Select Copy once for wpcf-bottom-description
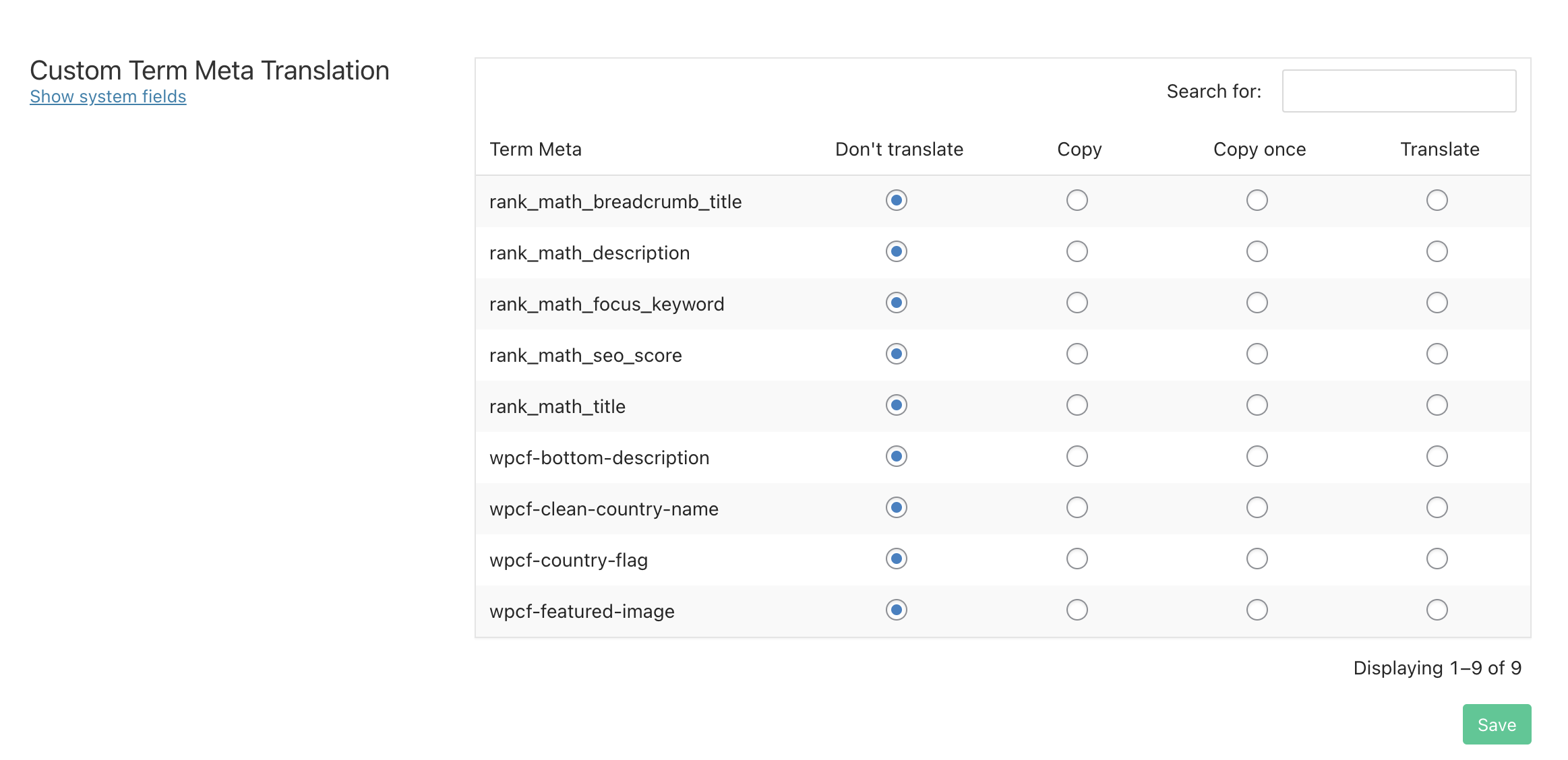 coord(1257,456)
